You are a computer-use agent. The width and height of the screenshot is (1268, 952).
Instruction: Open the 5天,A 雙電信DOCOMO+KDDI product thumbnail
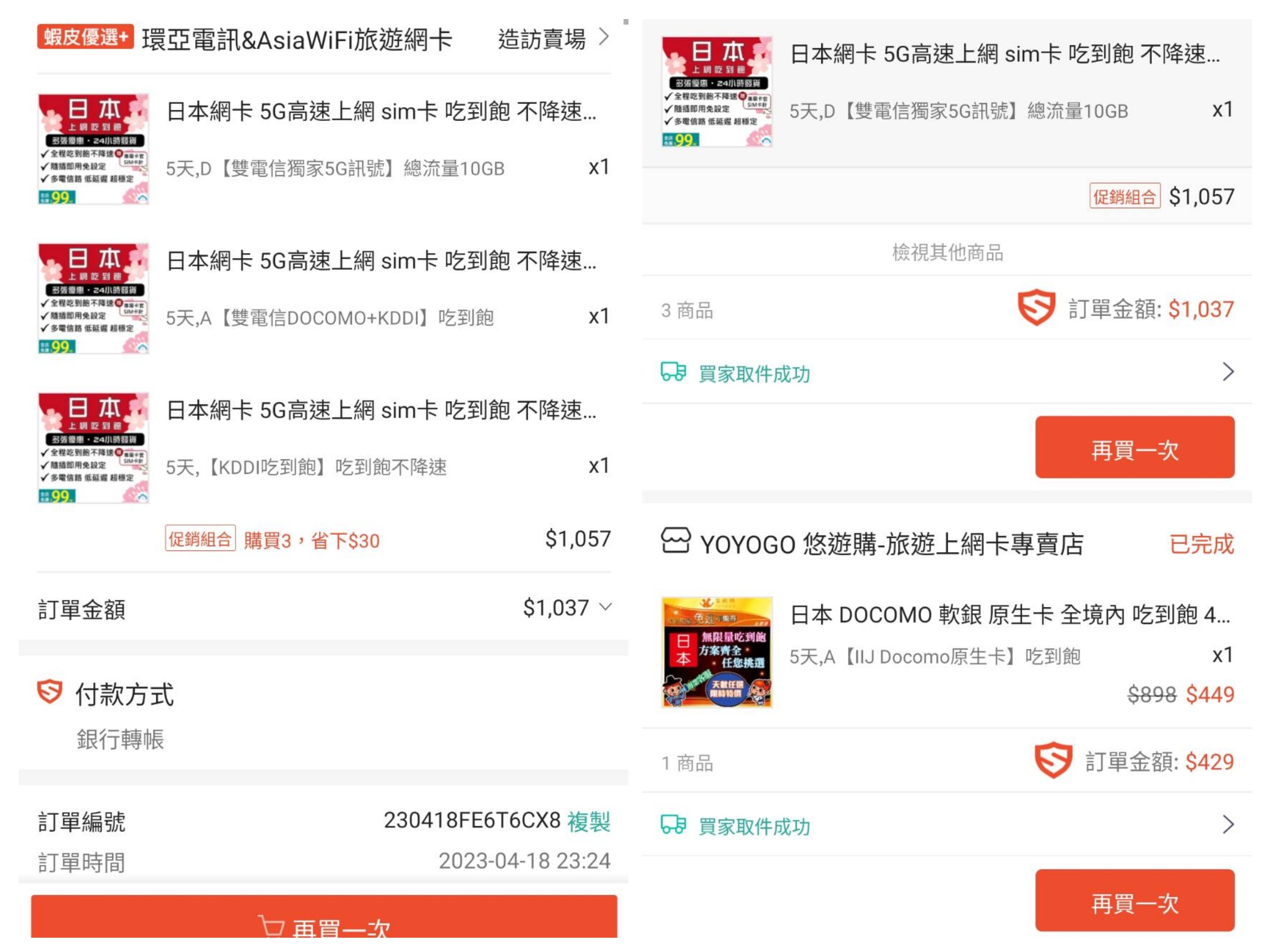tap(94, 298)
